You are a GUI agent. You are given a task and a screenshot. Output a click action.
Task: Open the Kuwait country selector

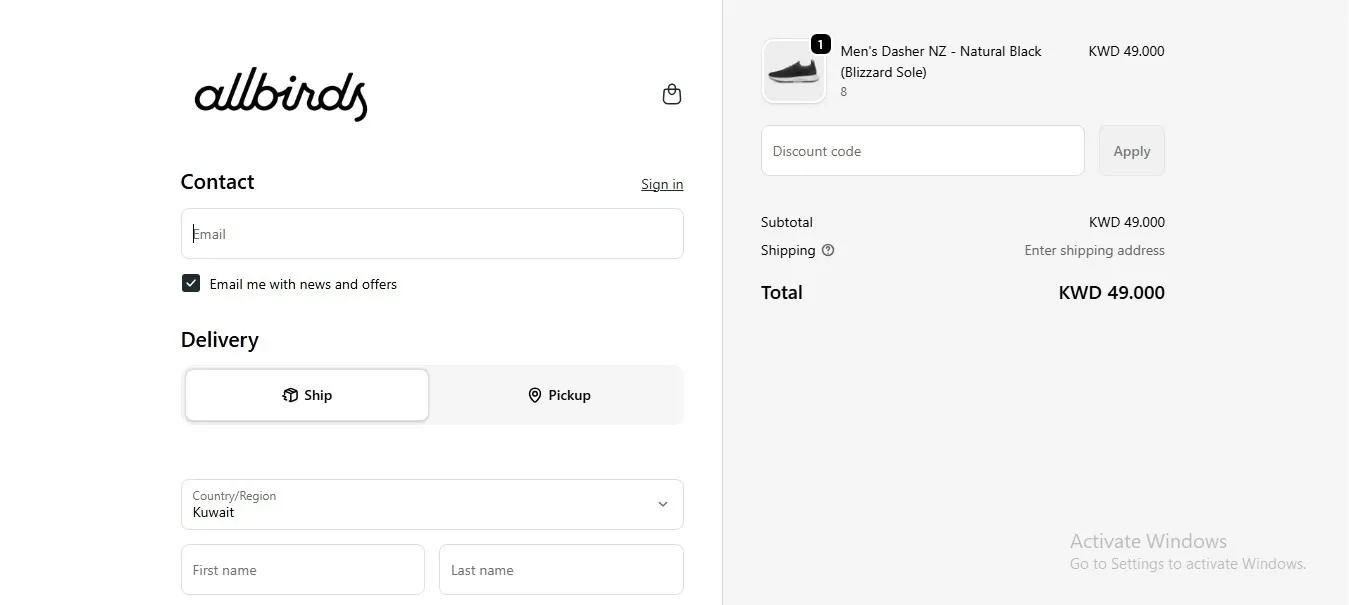pos(432,504)
